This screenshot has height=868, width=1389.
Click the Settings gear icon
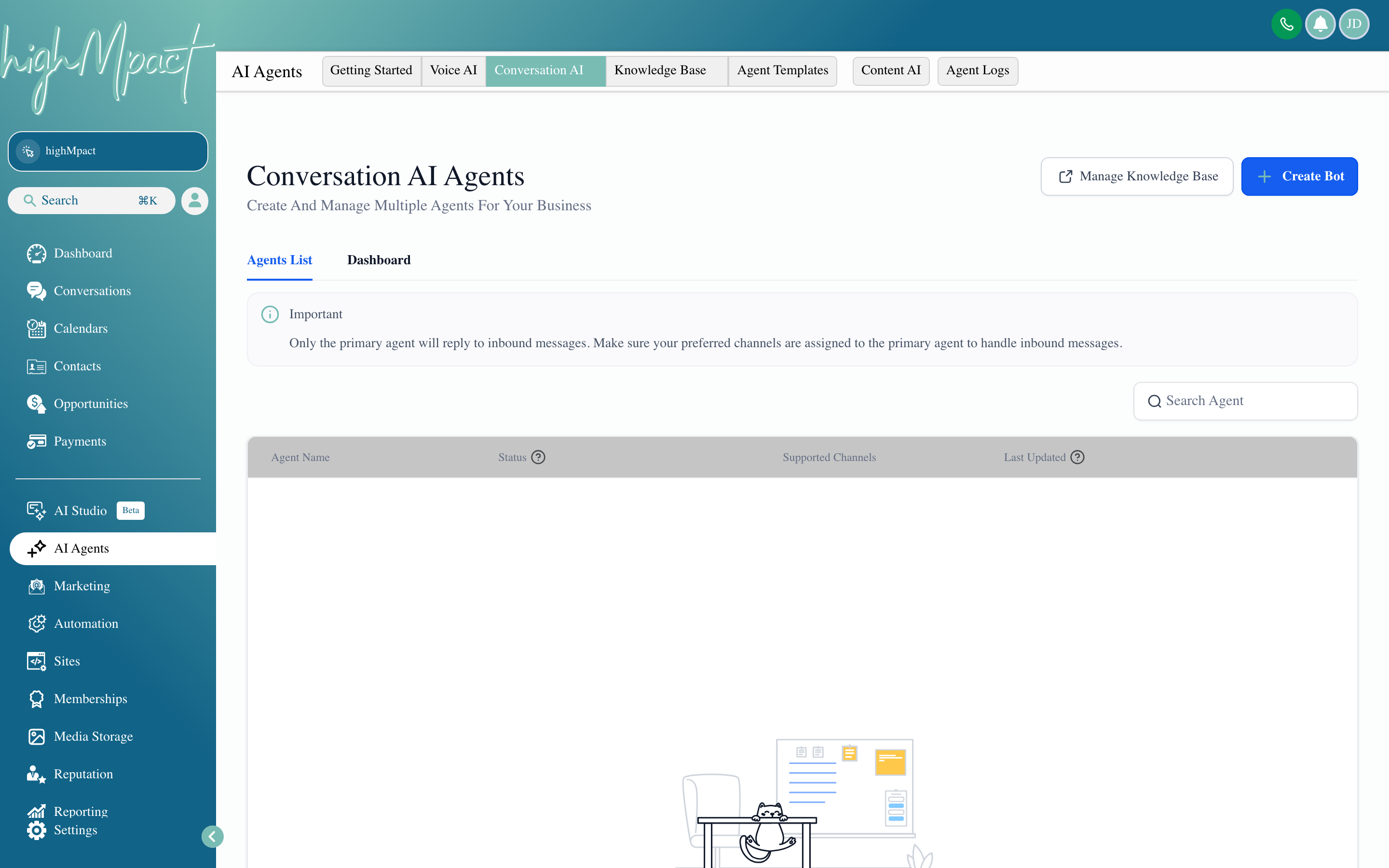tap(36, 830)
